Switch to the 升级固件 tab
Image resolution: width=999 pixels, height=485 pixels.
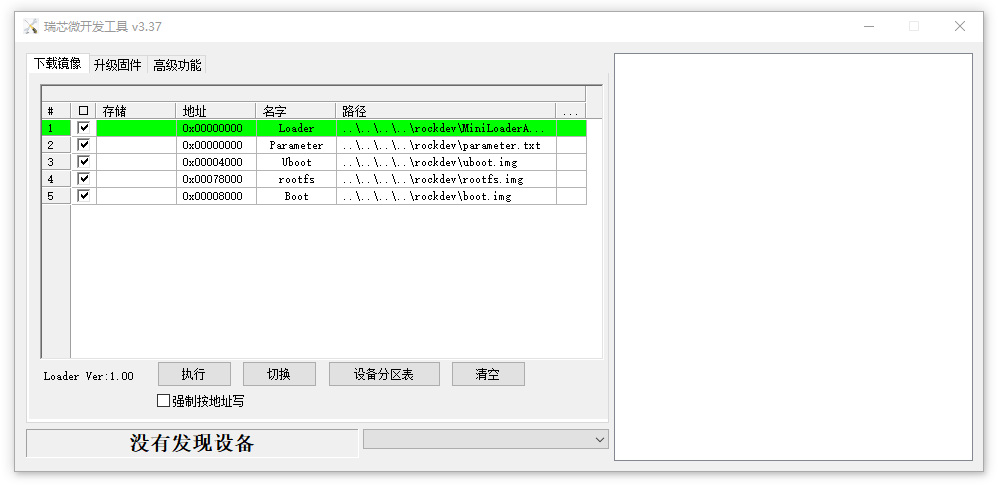click(117, 65)
